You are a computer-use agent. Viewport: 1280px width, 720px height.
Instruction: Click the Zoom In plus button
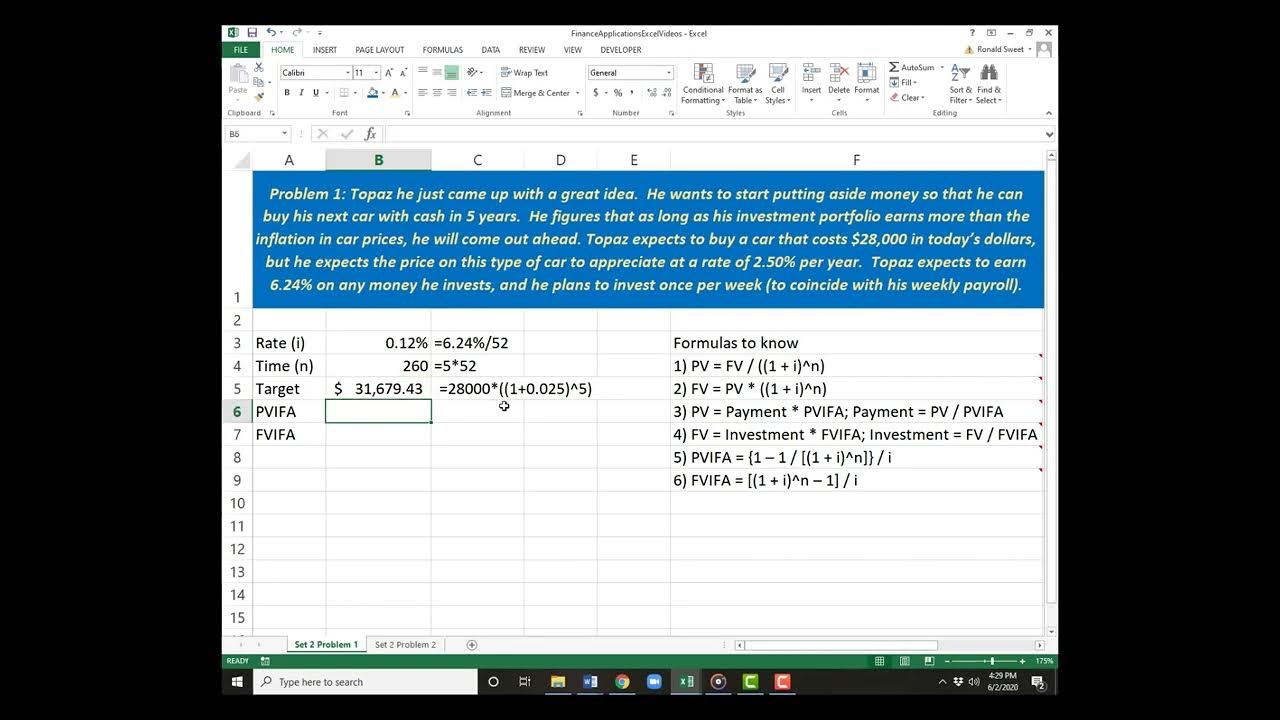point(1022,661)
